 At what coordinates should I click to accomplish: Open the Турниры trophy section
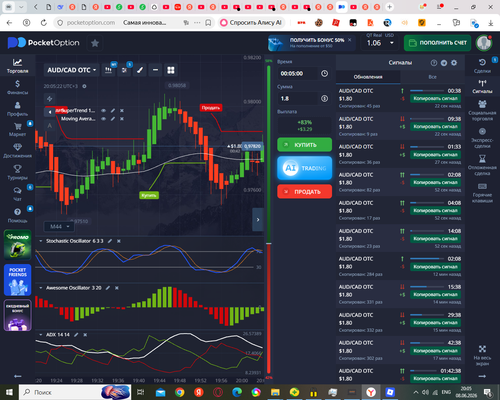point(17,172)
